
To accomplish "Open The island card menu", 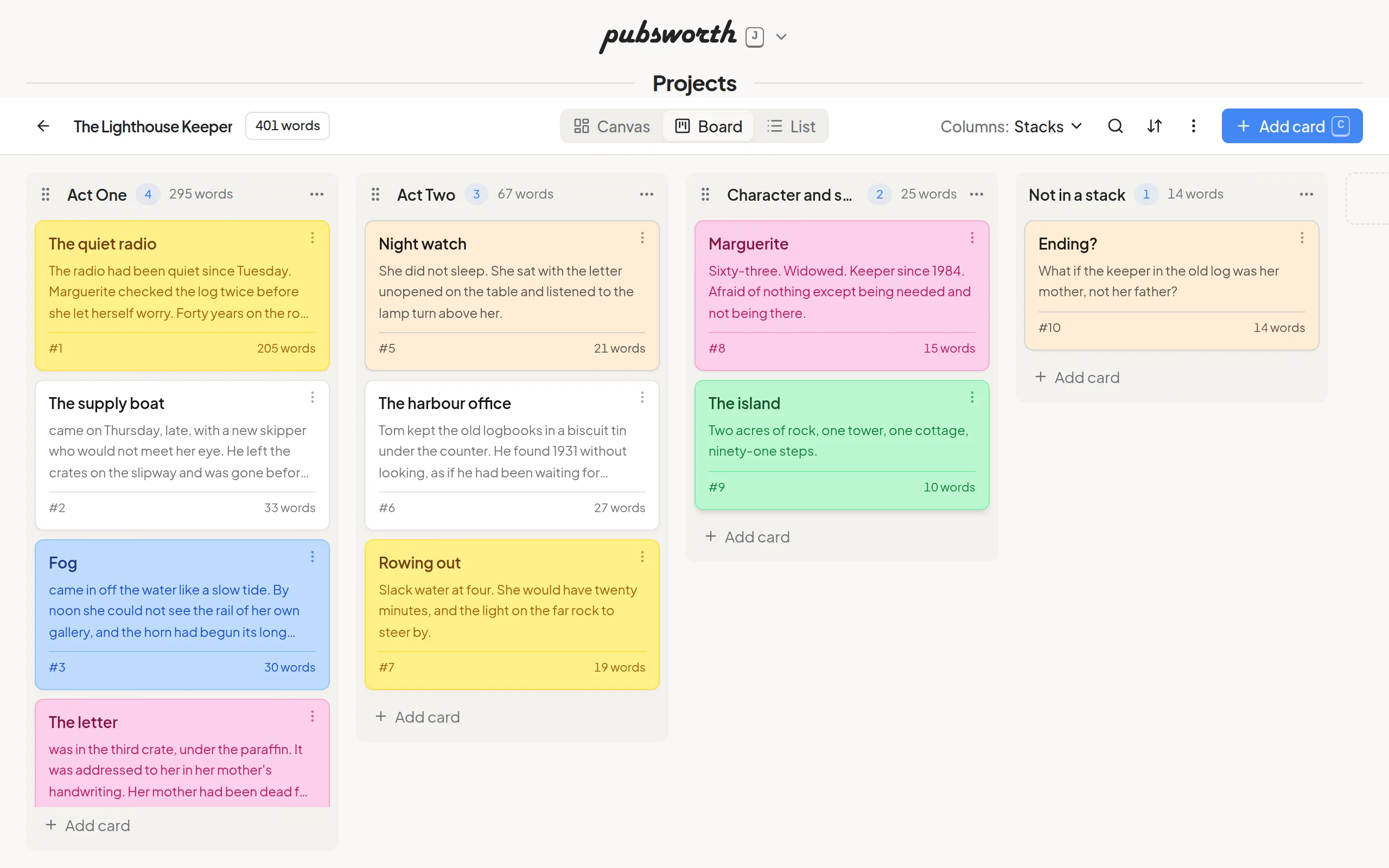I will (972, 397).
